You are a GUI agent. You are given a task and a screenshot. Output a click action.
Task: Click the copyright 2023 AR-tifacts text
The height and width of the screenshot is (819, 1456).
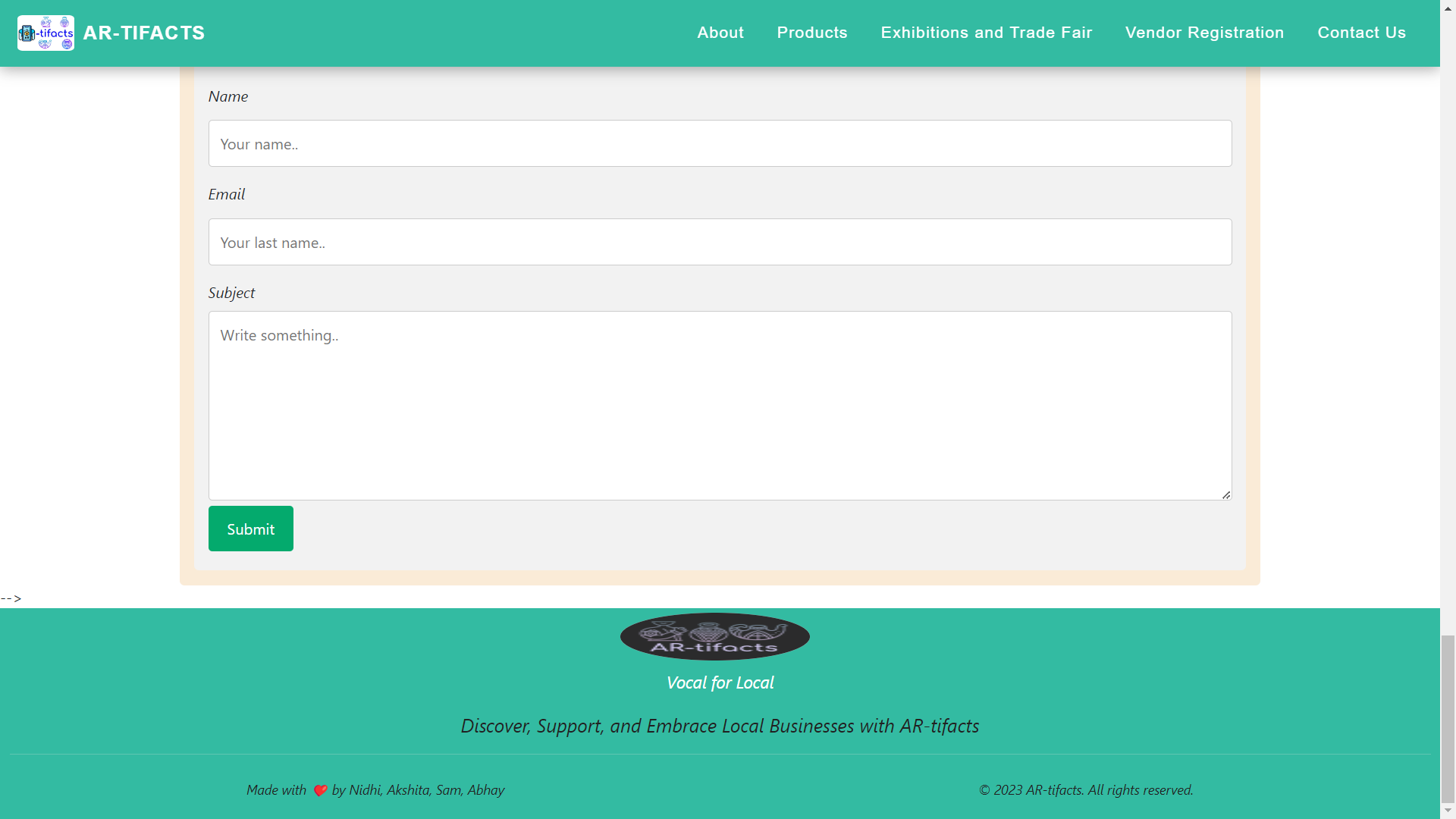tap(1085, 790)
